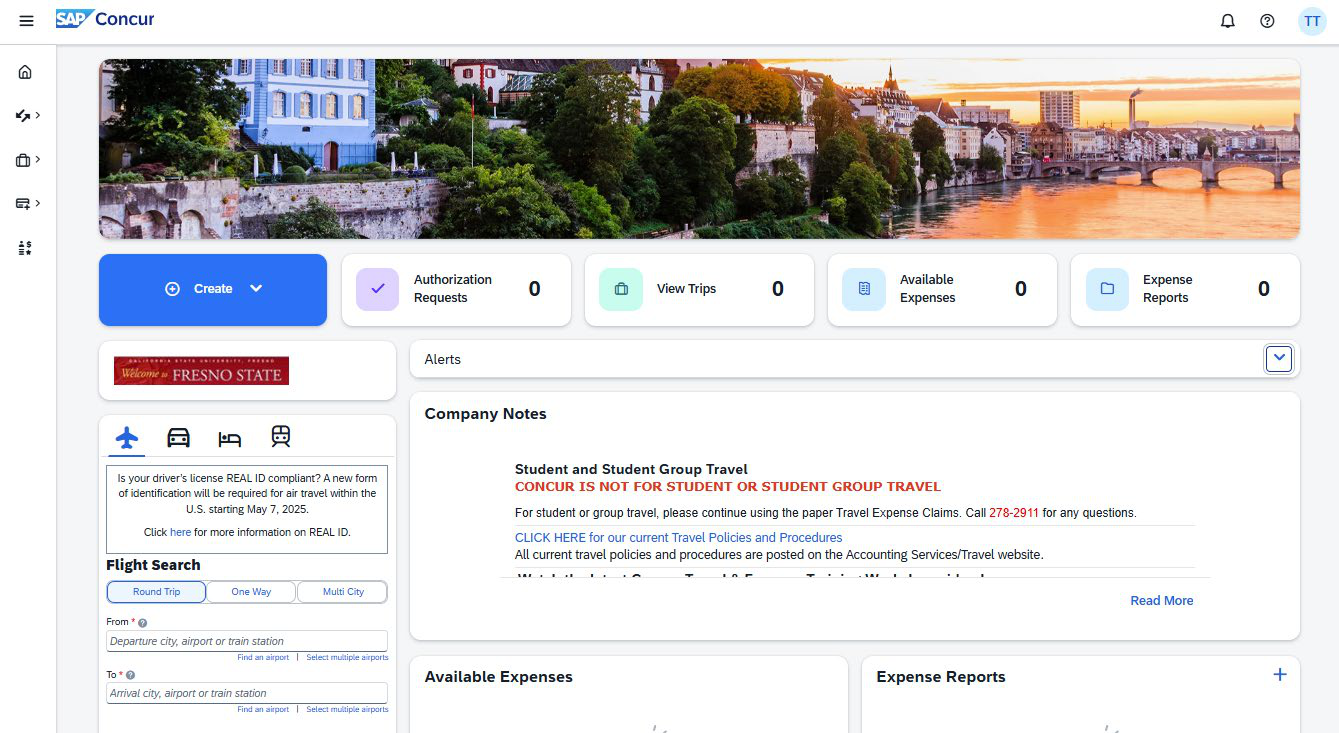Image resolution: width=1339 pixels, height=733 pixels.
Task: Click Read More in Company Notes
Action: click(x=1162, y=601)
